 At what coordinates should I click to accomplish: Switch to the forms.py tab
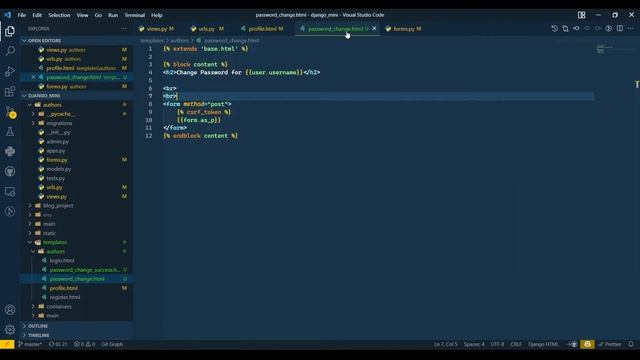(x=403, y=29)
